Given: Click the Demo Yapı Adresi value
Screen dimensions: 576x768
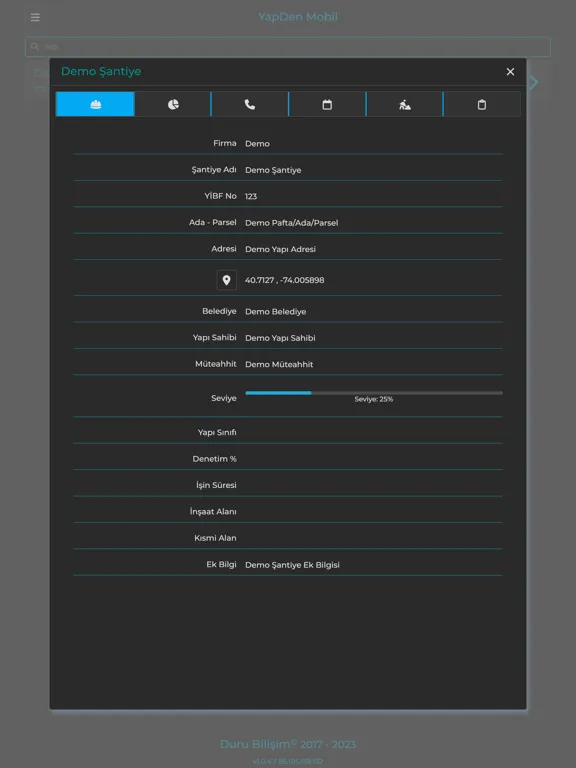Looking at the screenshot, I should (280, 249).
